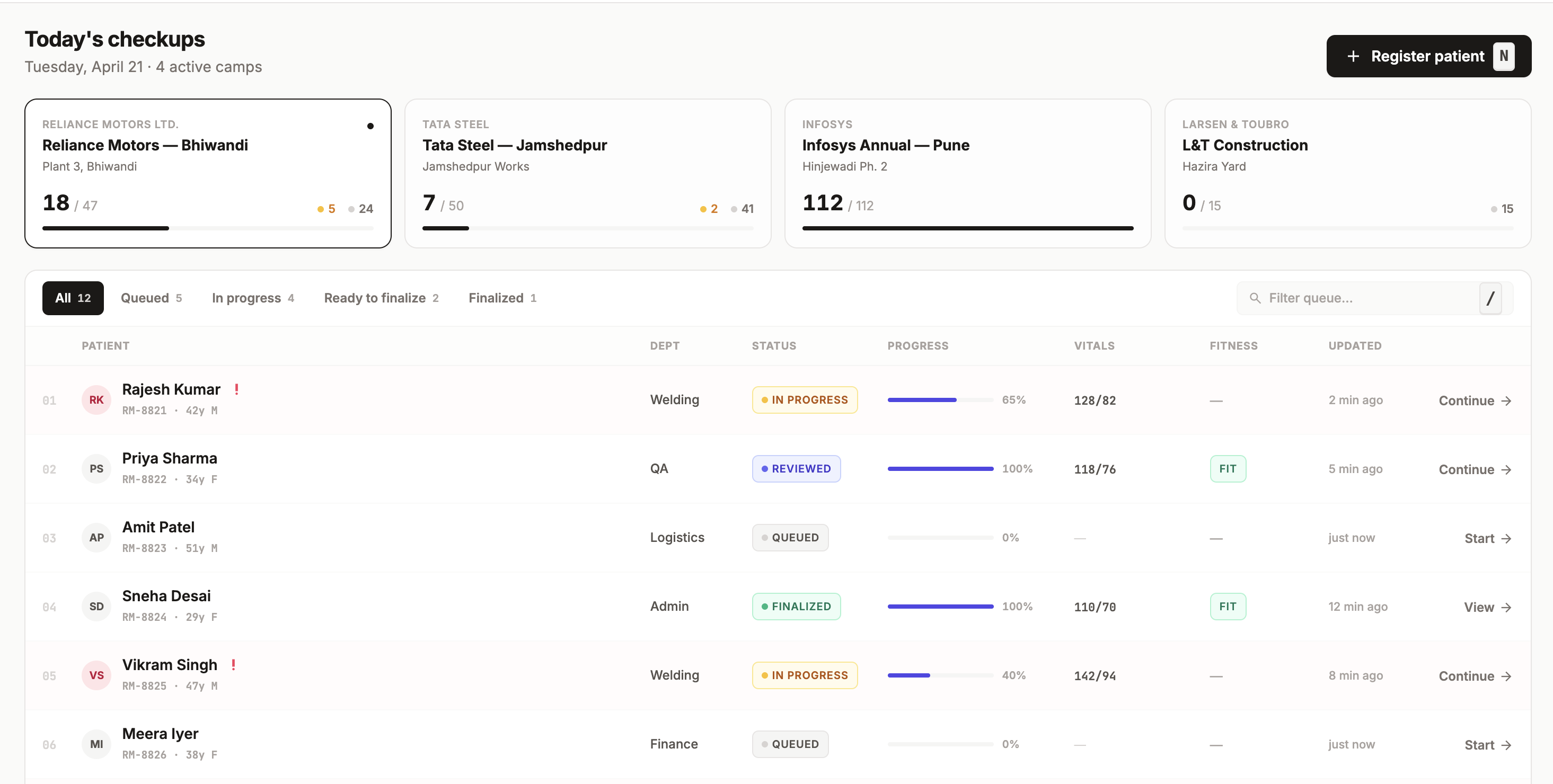Screen dimensions: 1553x784
Task: Click the plus icon on Register patient
Action: [x=1354, y=56]
